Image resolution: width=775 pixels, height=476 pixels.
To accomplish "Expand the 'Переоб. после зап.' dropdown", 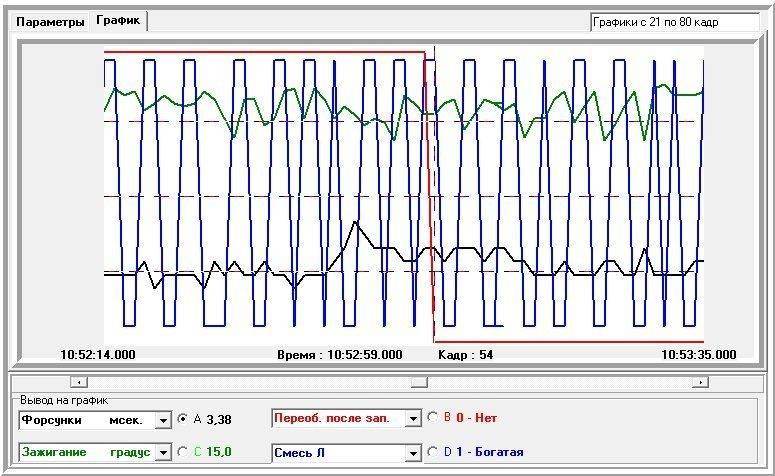I will [x=412, y=419].
